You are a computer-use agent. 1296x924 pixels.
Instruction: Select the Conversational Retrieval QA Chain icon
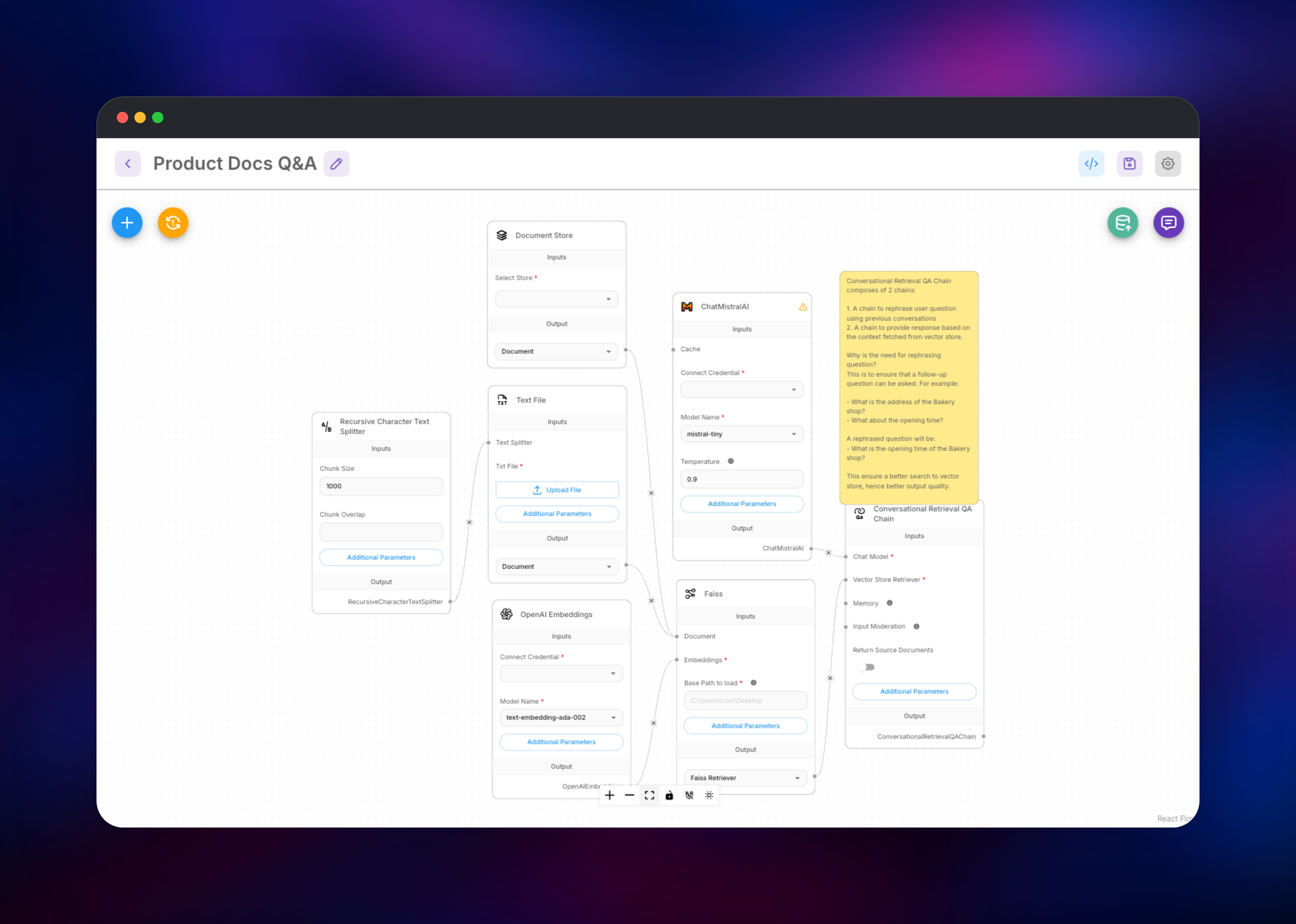coord(859,514)
